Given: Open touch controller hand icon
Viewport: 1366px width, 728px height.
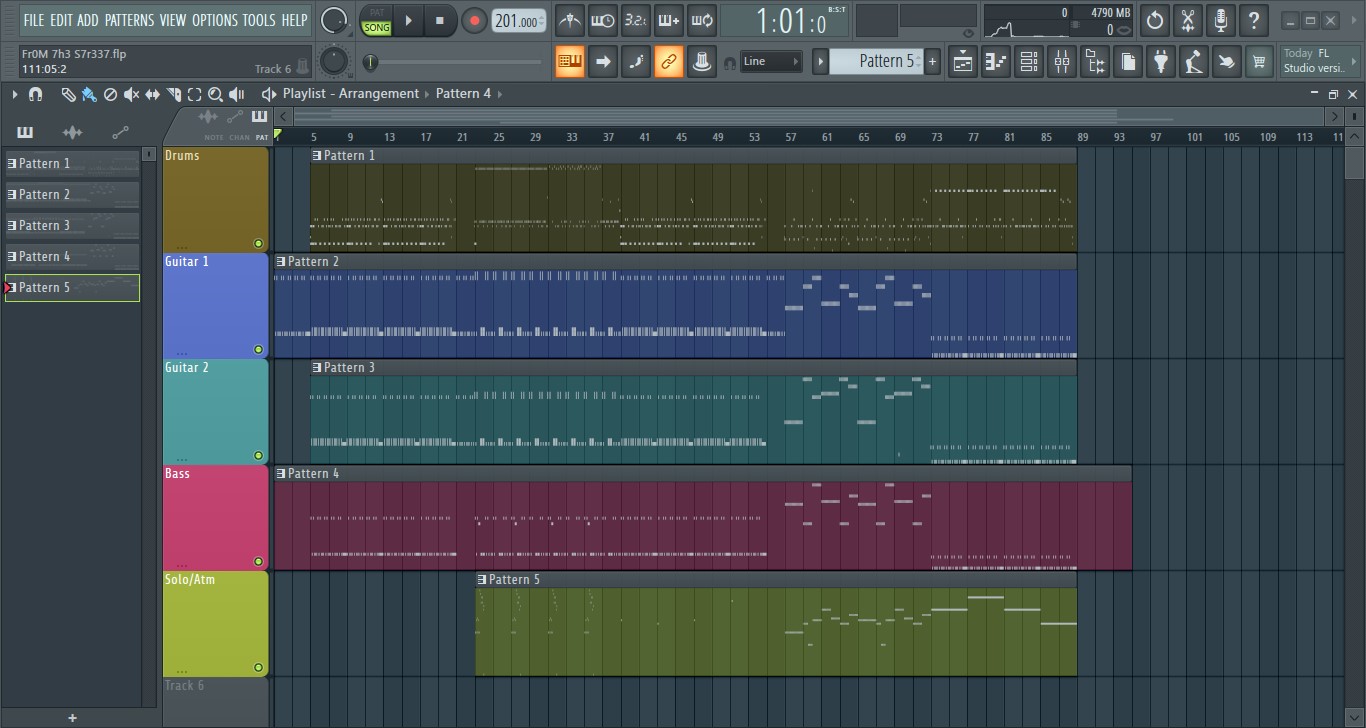Looking at the screenshot, I should click(x=1227, y=61).
